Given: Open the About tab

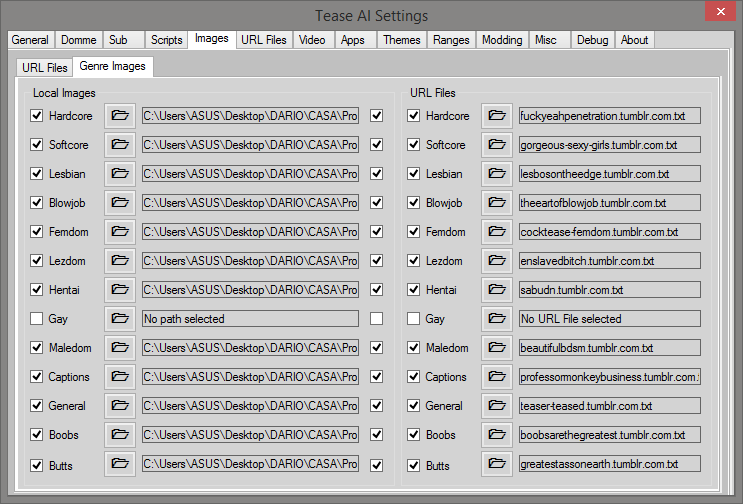Looking at the screenshot, I should click(x=634, y=40).
